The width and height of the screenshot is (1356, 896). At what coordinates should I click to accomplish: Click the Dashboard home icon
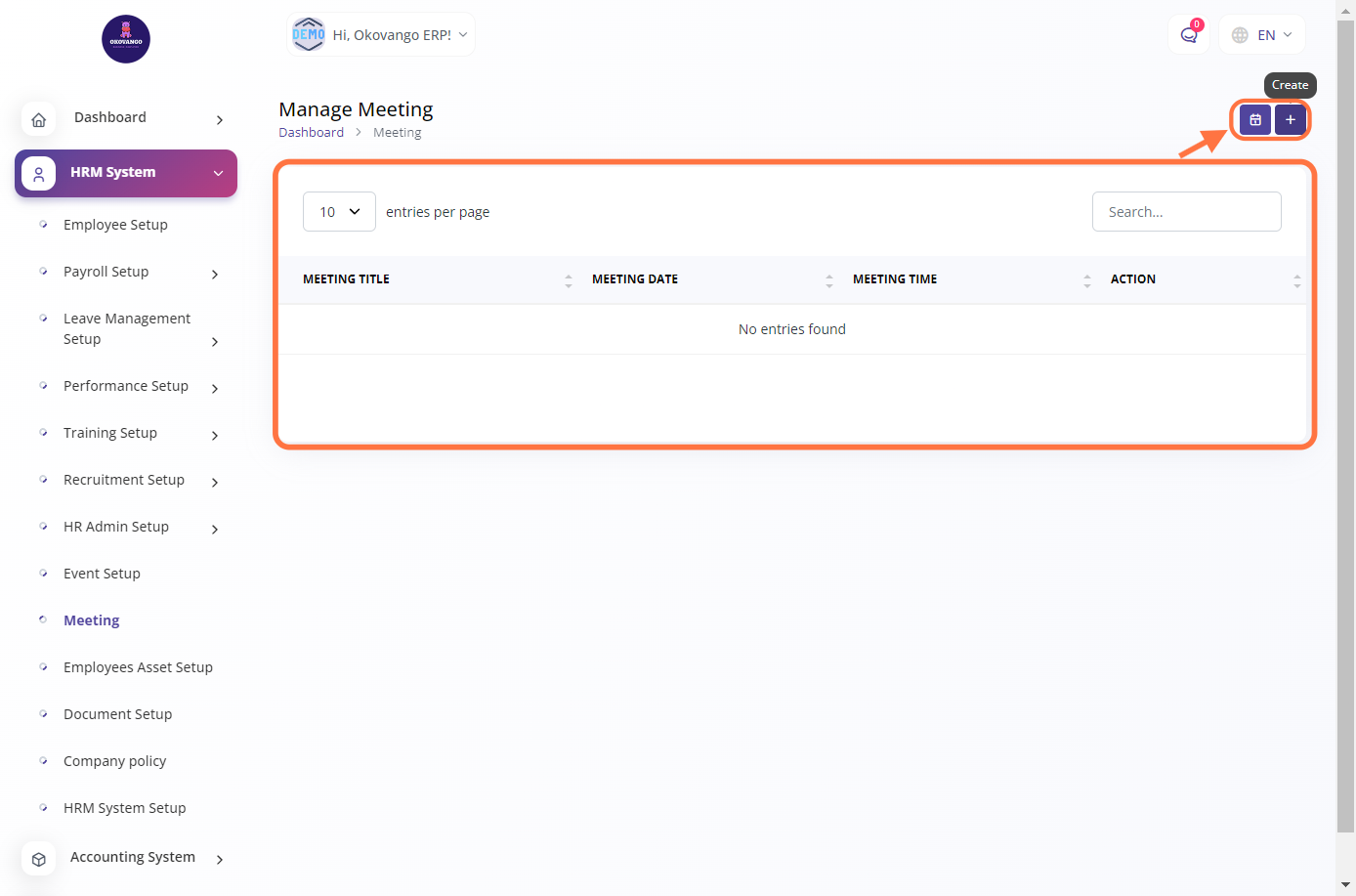pyautogui.click(x=39, y=119)
